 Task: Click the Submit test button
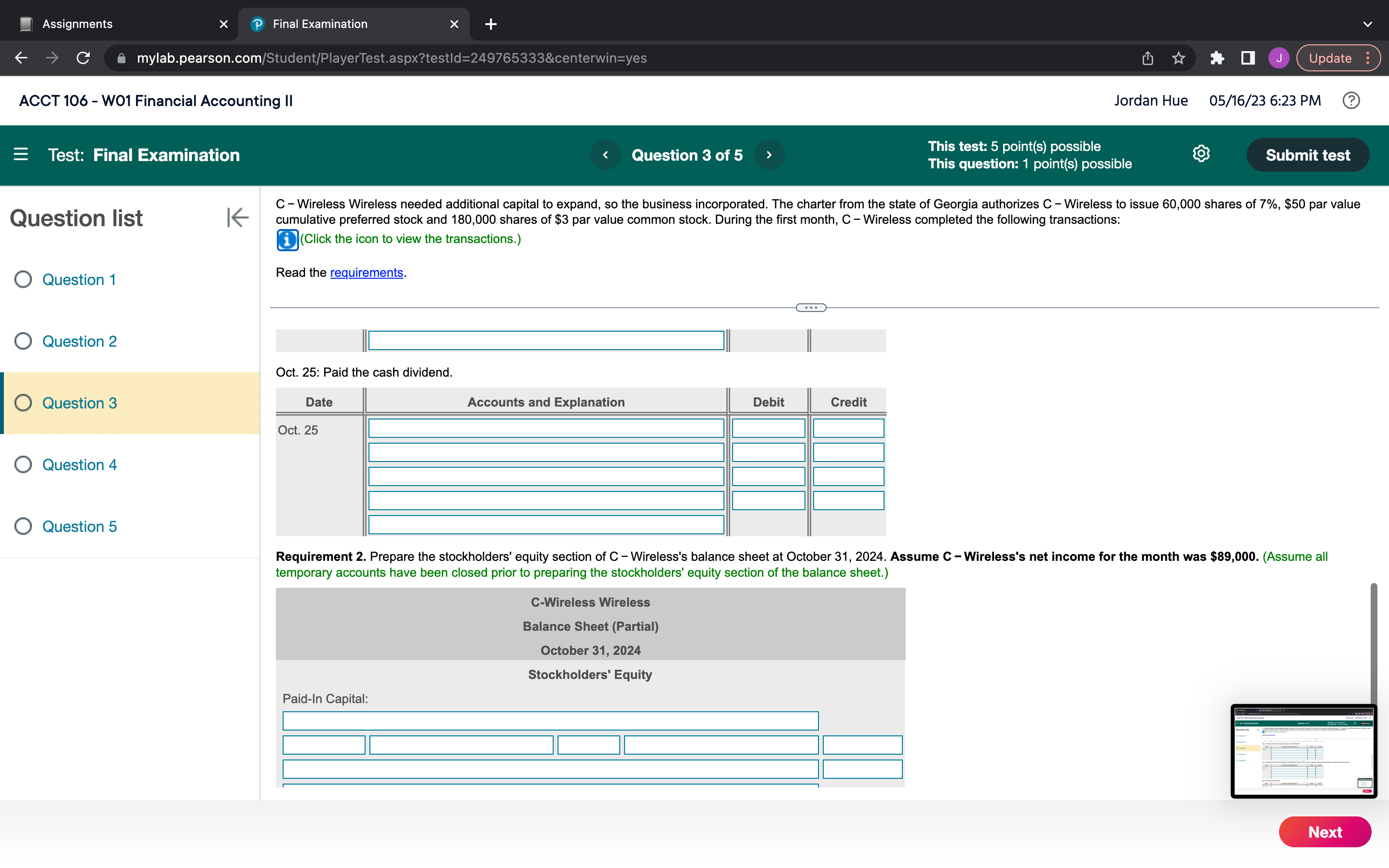coord(1307,155)
